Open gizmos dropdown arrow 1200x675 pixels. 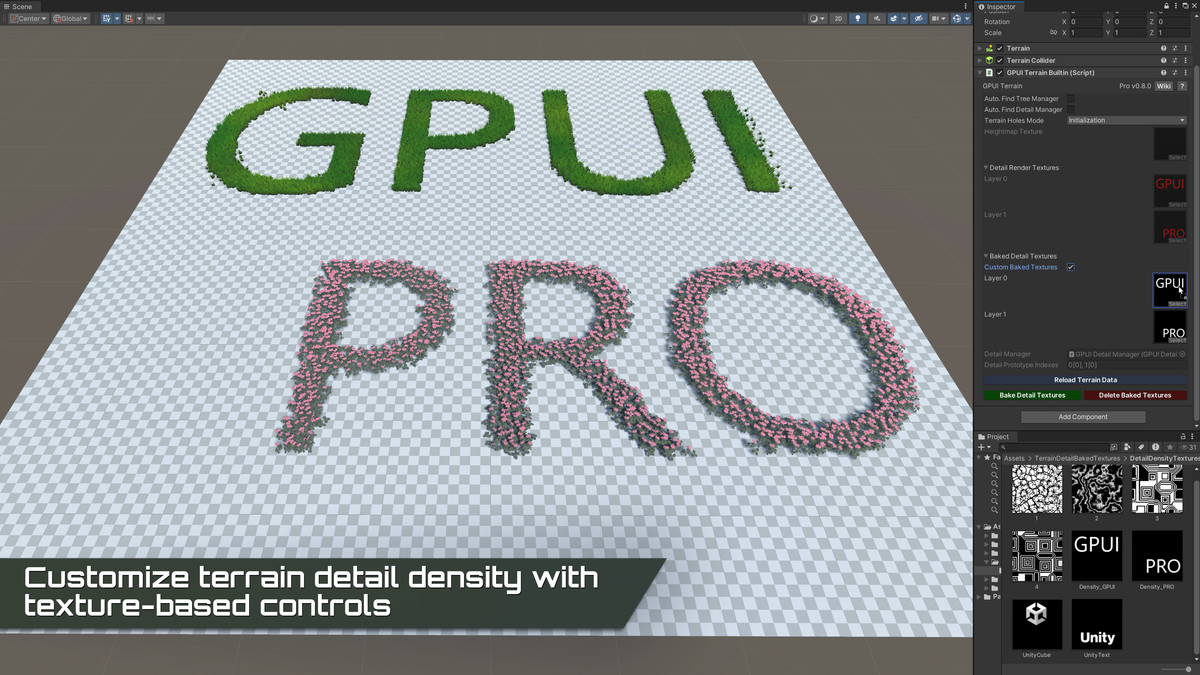967,18
